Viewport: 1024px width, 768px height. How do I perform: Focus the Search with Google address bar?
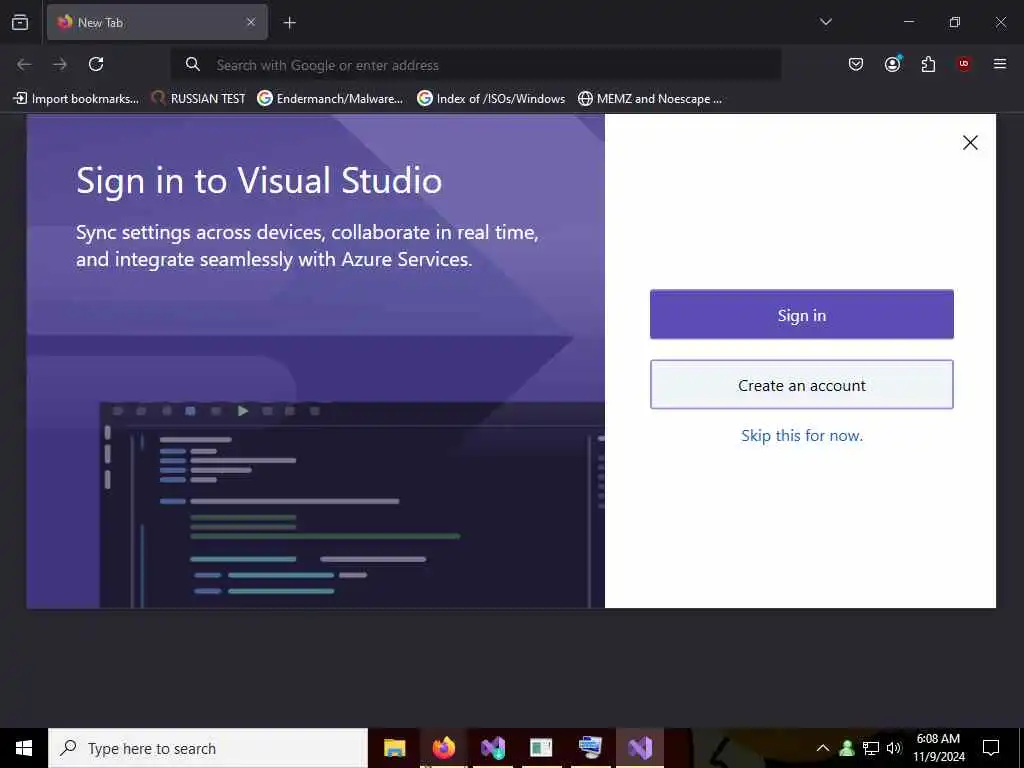tap(475, 65)
